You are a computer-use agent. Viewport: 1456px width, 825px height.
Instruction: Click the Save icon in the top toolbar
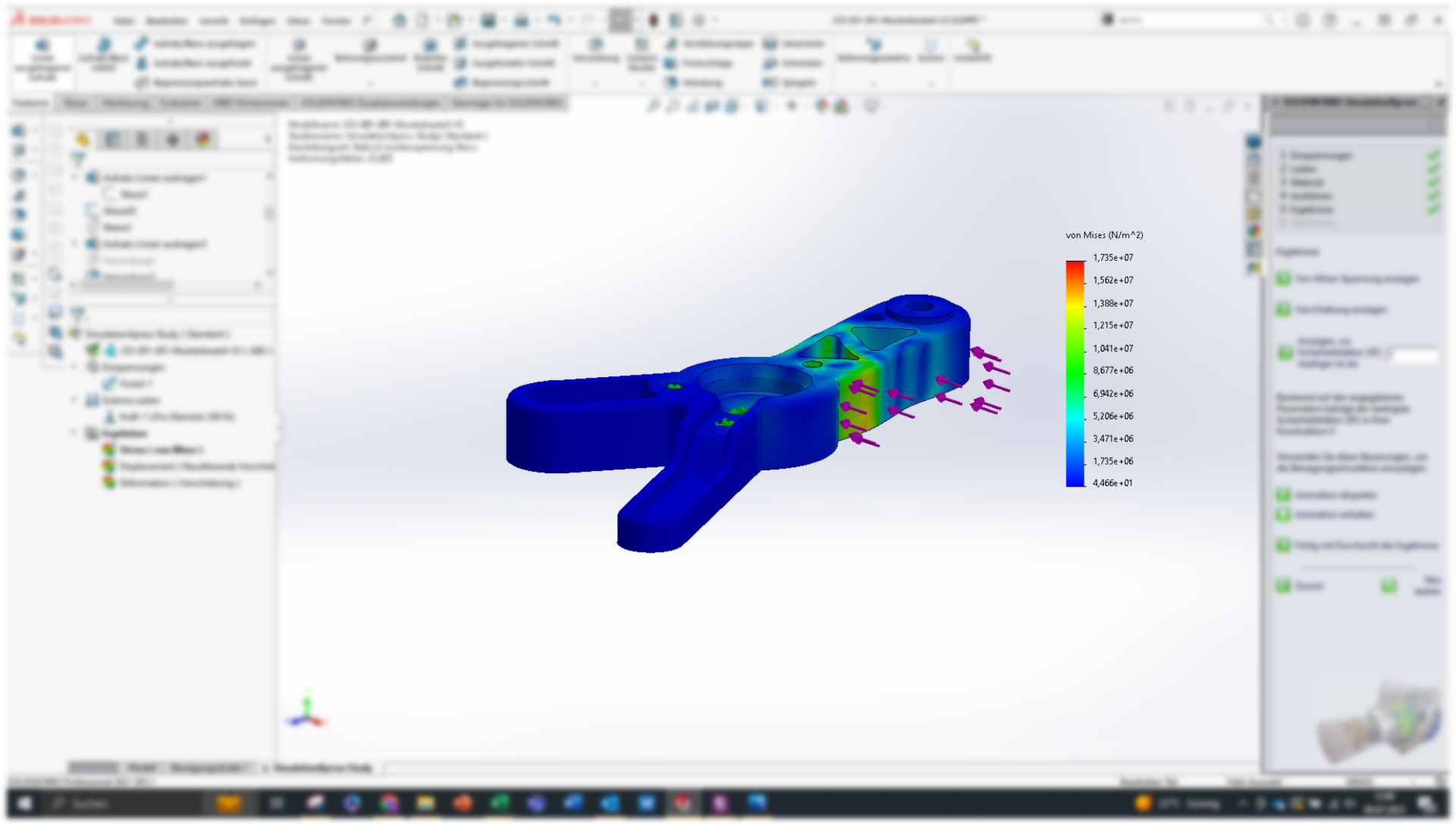[488, 20]
